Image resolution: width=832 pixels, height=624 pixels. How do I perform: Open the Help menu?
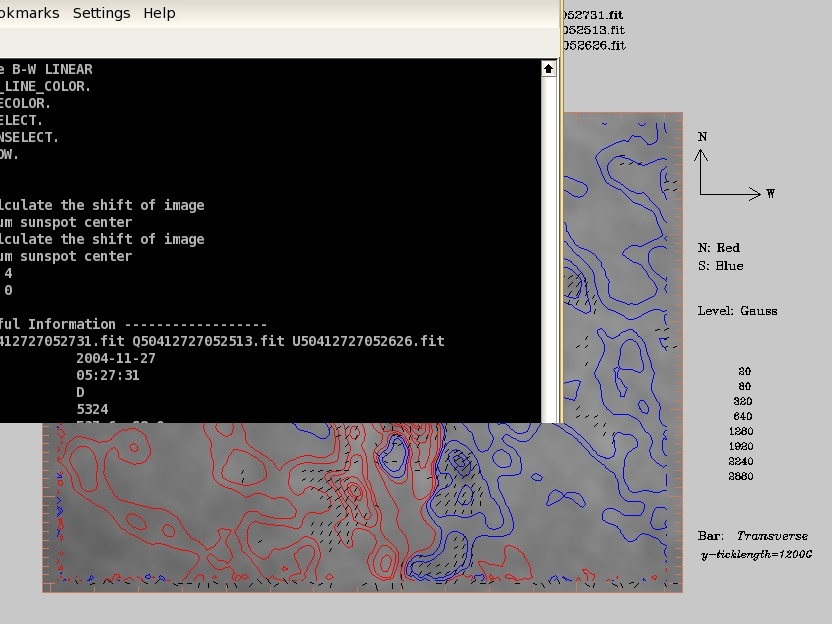point(159,13)
